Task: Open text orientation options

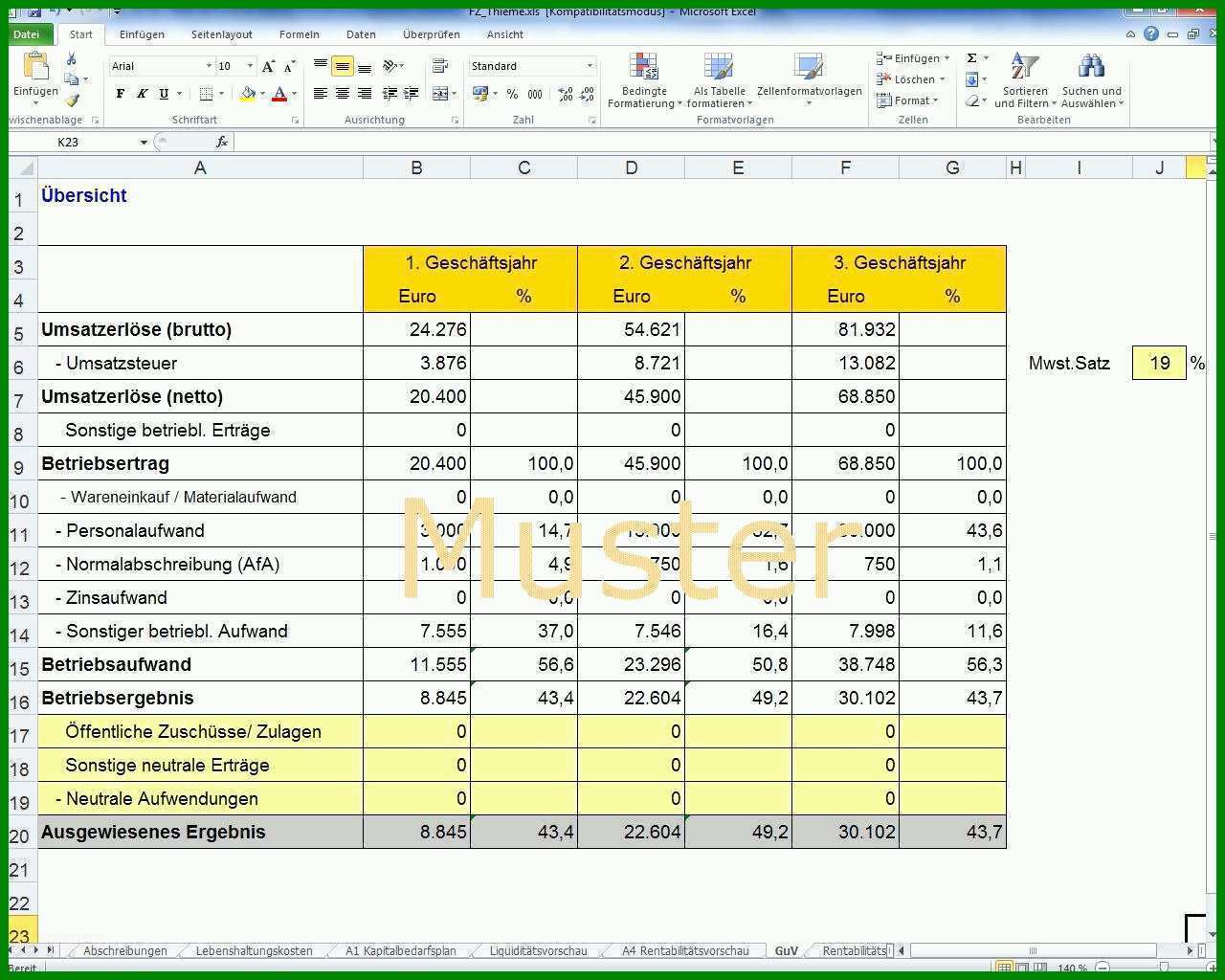Action: tap(391, 66)
